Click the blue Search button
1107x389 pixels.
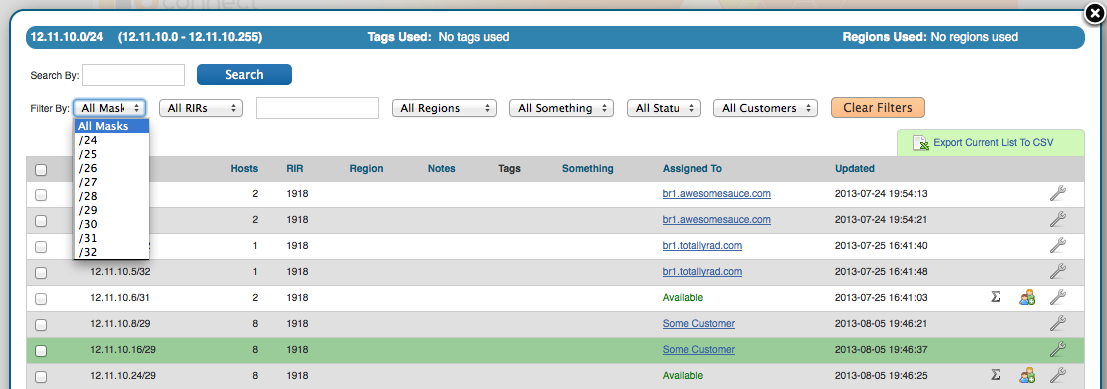244,74
